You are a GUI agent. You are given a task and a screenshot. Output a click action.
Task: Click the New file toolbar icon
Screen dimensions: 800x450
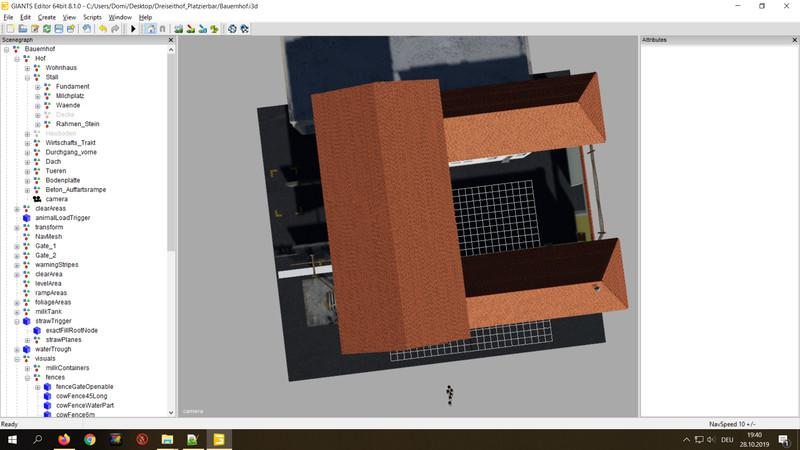point(8,29)
